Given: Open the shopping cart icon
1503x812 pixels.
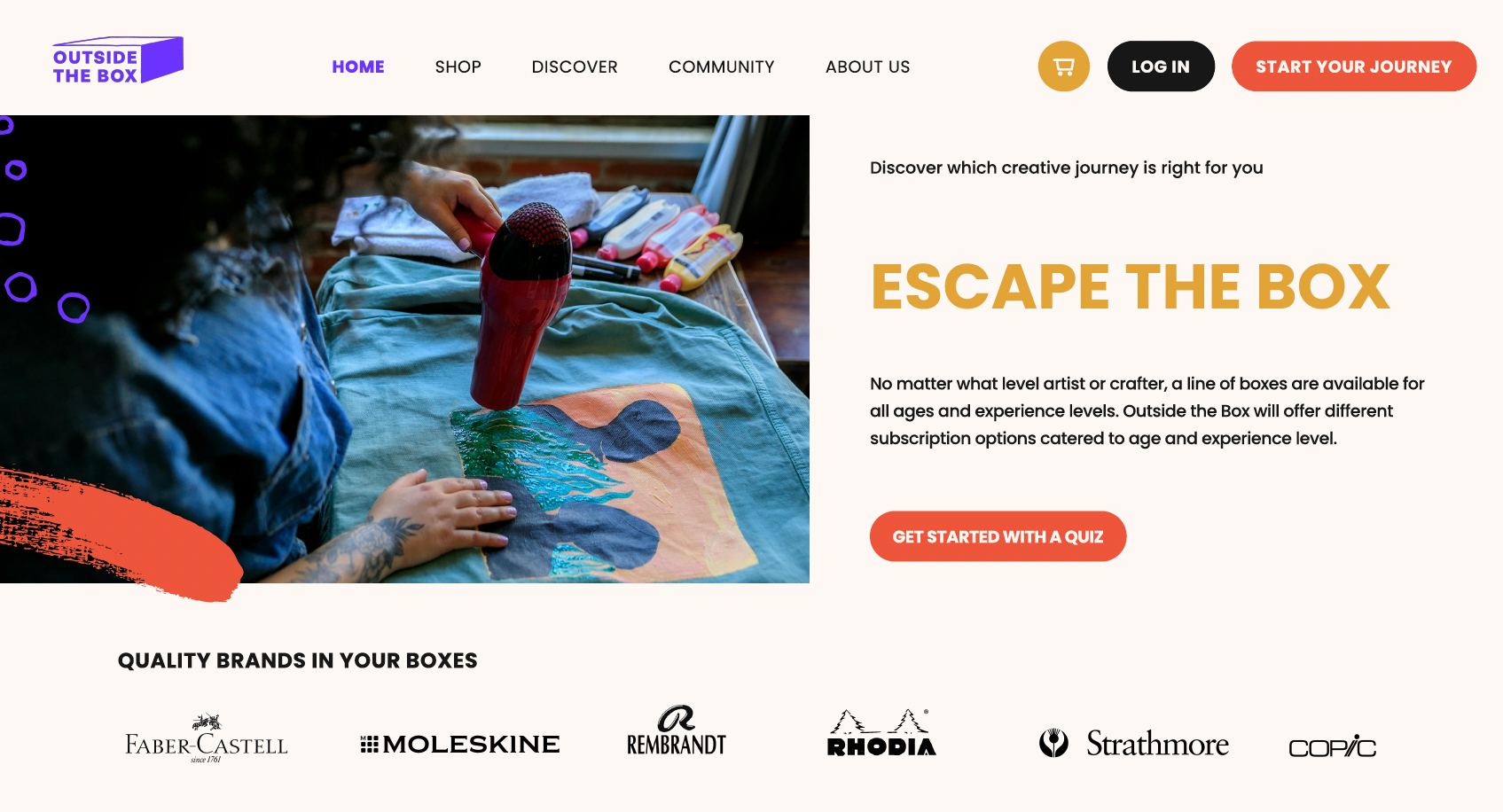Looking at the screenshot, I should (x=1063, y=66).
